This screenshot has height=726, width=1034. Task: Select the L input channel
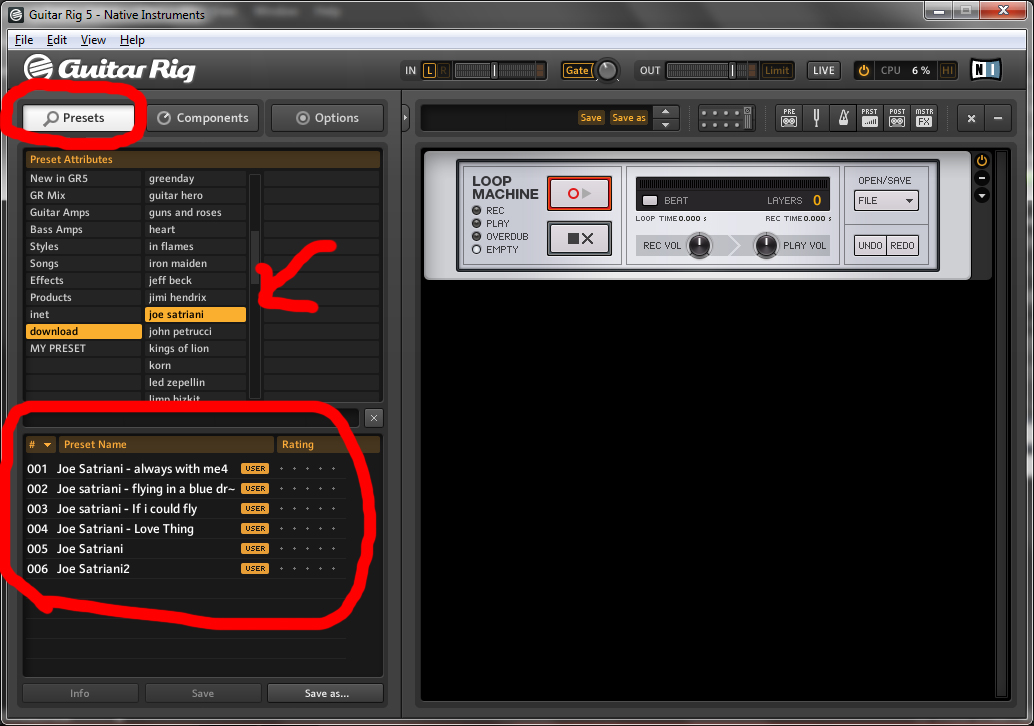click(x=429, y=71)
